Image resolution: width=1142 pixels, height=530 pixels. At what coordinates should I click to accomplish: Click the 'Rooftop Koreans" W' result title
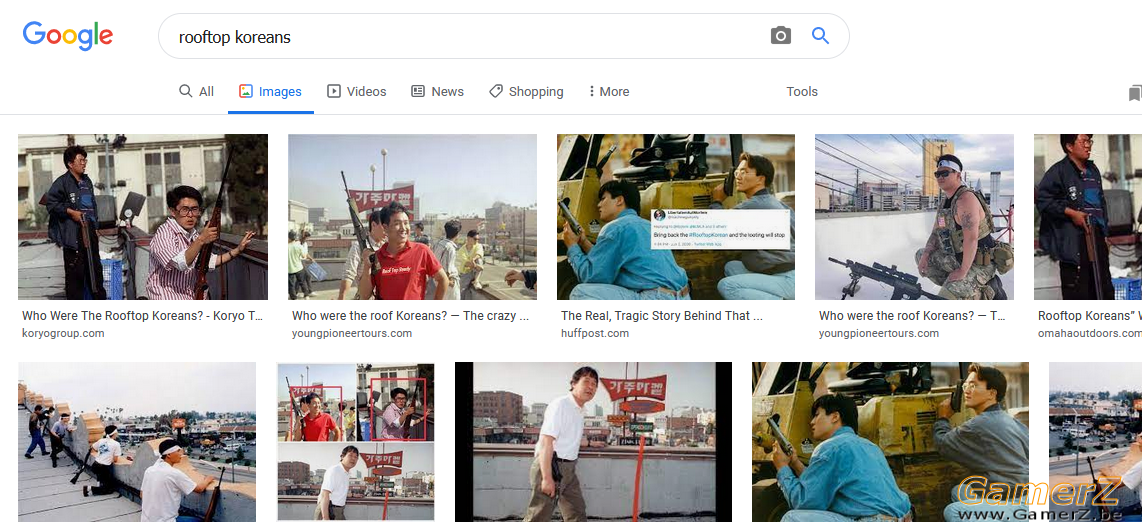[x=1090, y=316]
